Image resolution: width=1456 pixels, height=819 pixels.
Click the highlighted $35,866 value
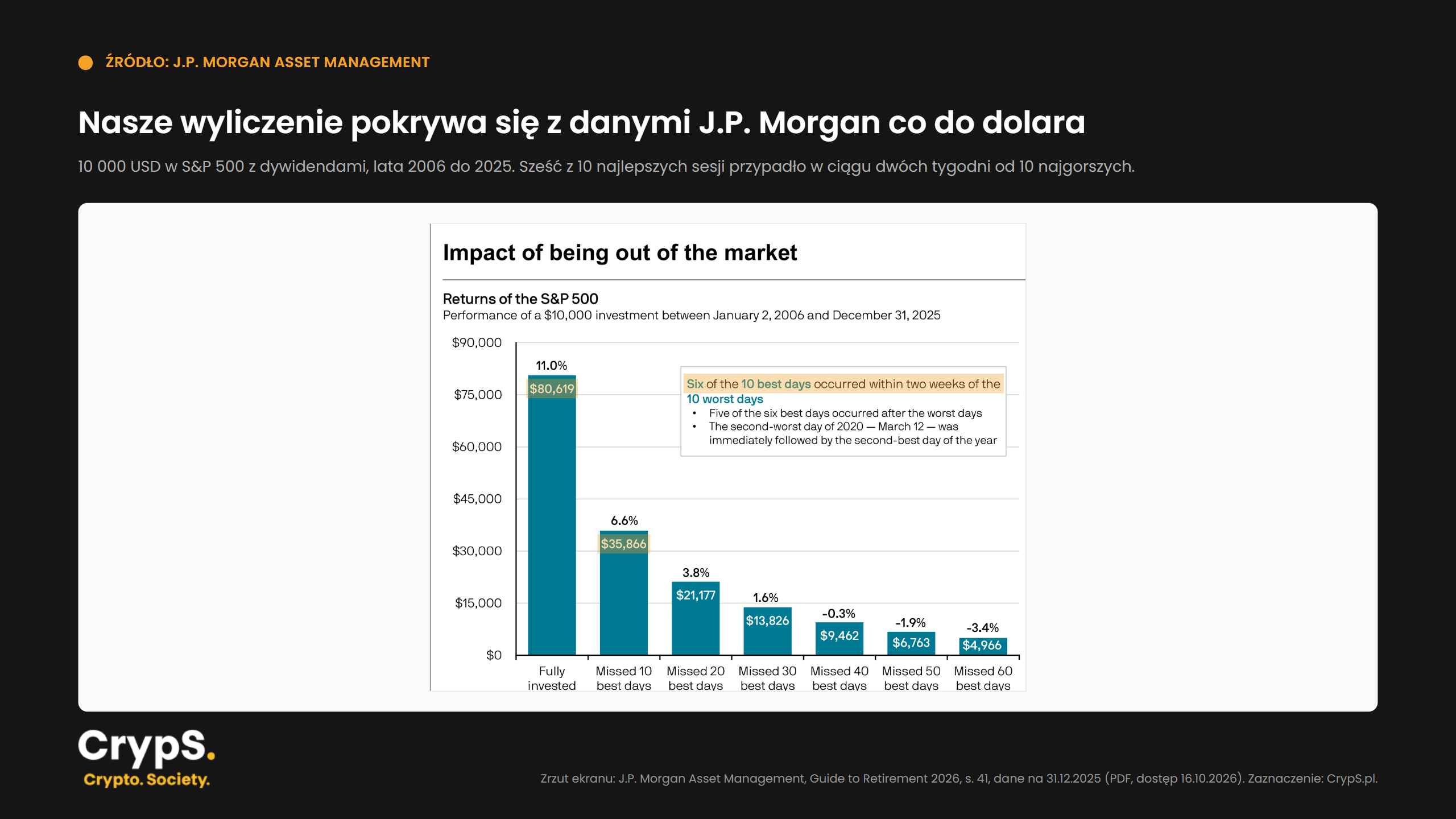pyautogui.click(x=624, y=544)
